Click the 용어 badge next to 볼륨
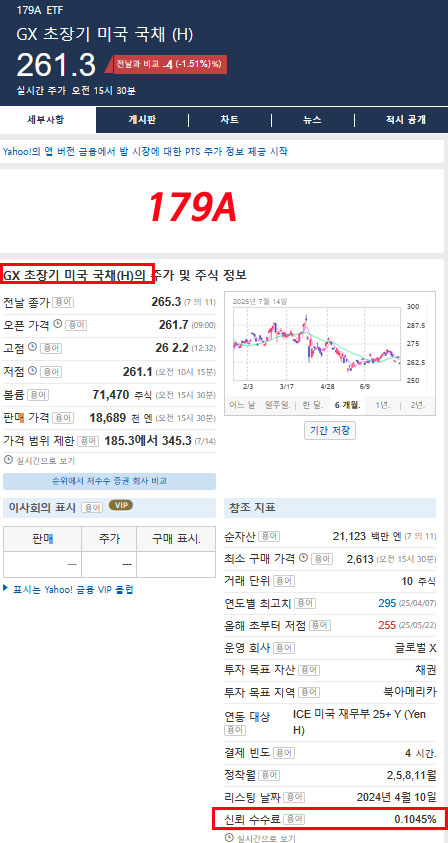 (x=38, y=395)
